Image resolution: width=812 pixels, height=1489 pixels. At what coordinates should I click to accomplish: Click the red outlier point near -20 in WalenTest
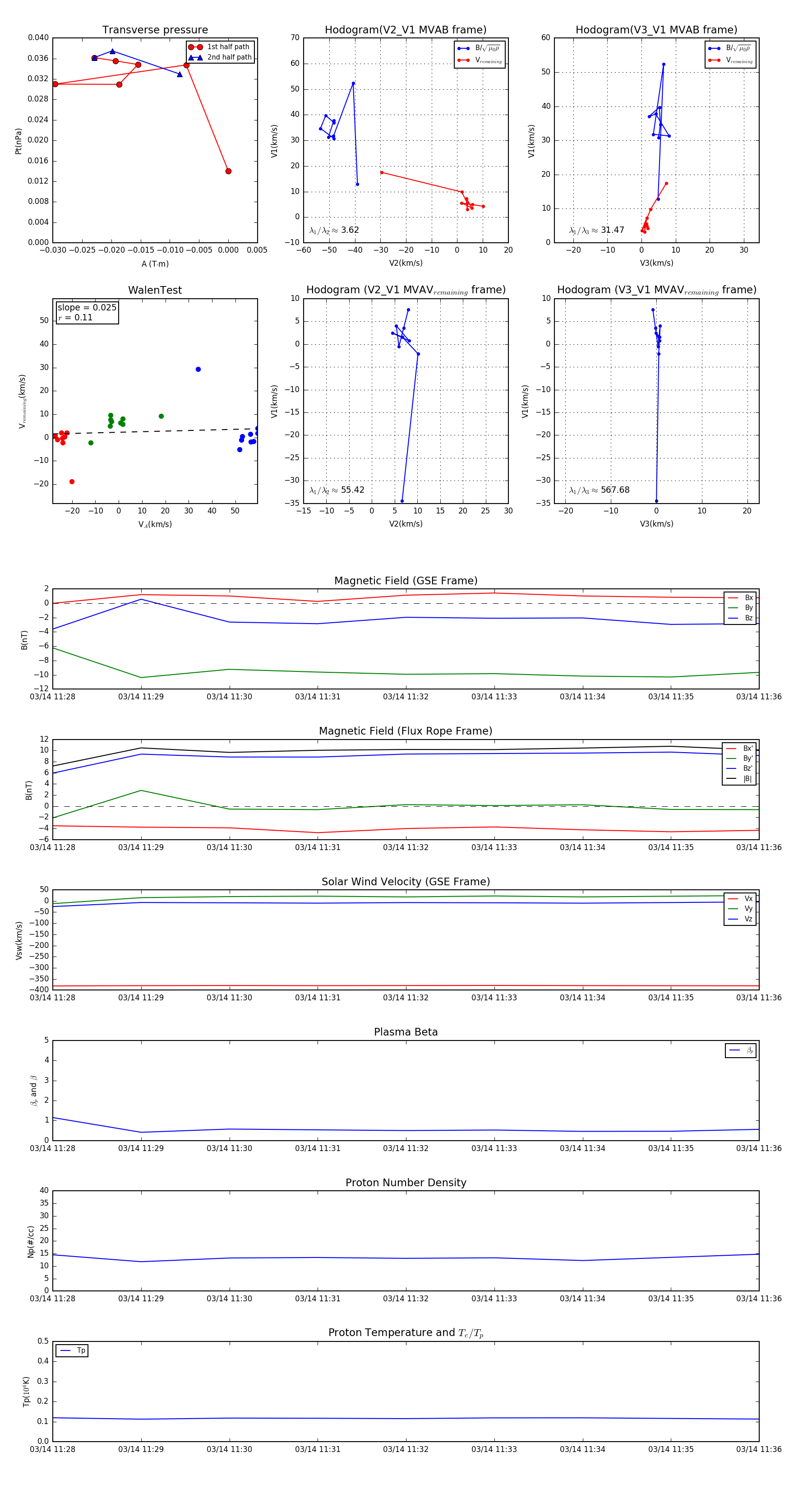(72, 481)
